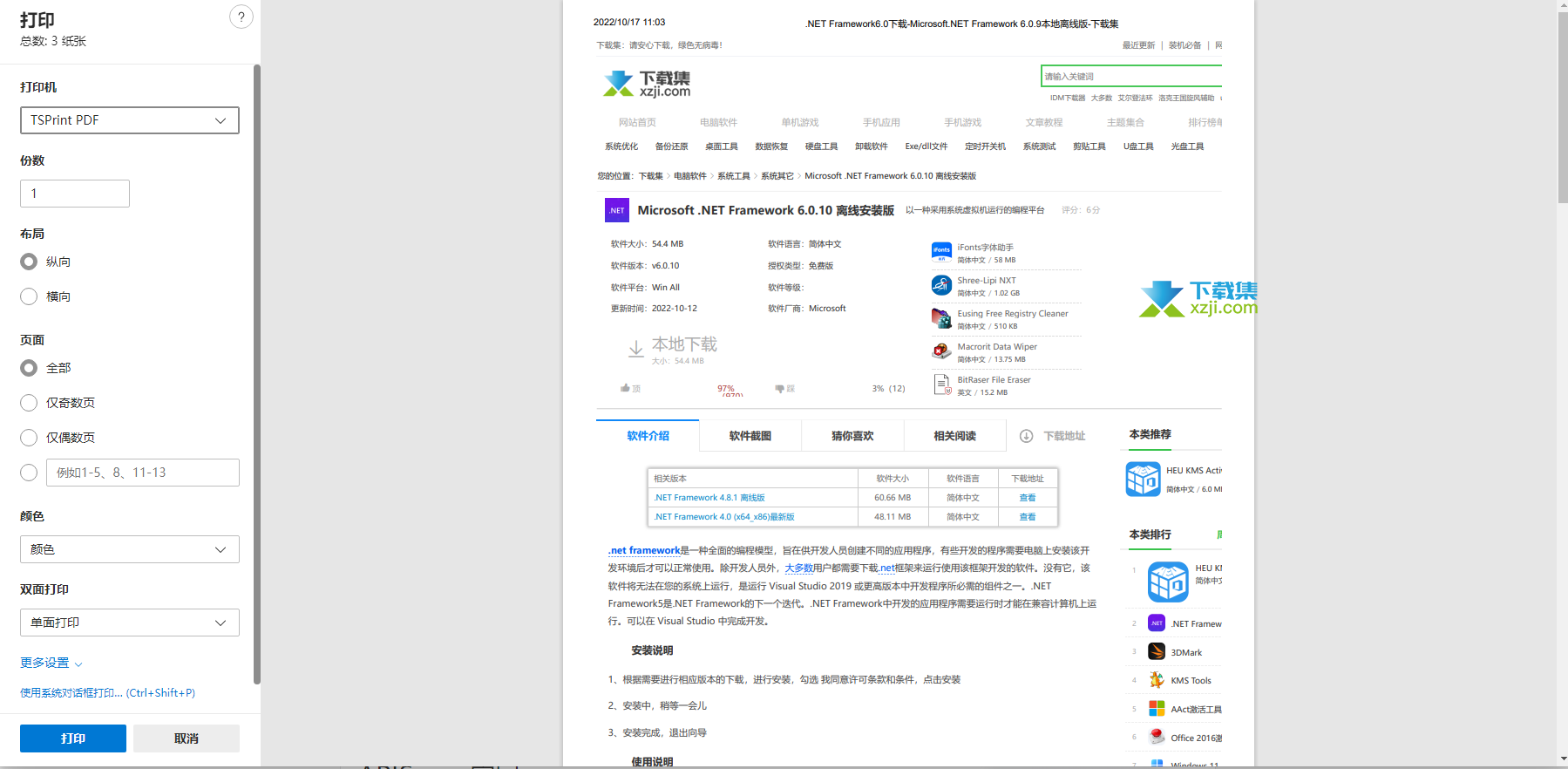Click 单机游戏 in site navigation

[x=800, y=122]
